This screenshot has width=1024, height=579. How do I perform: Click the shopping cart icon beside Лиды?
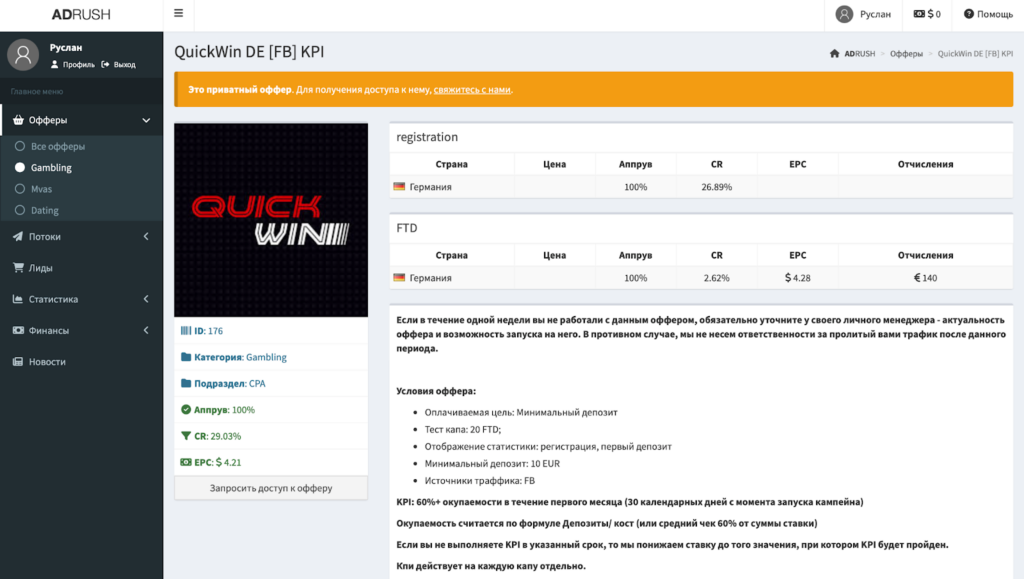(x=18, y=268)
